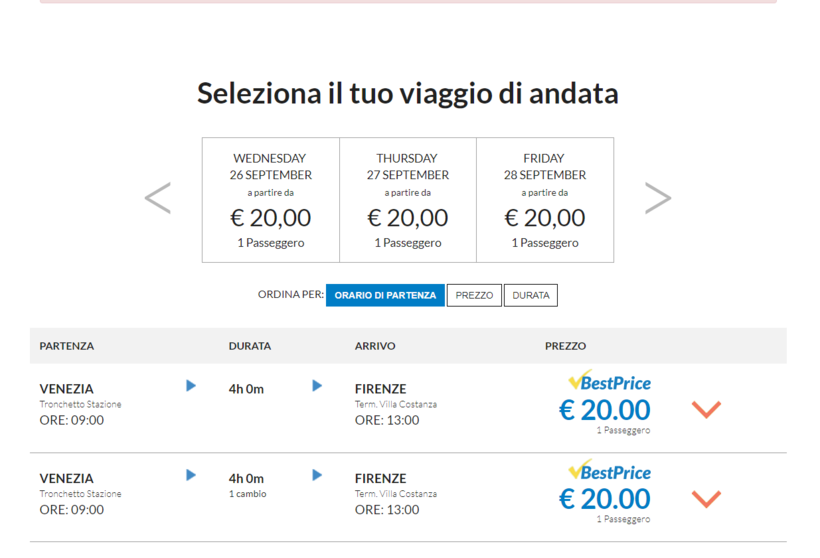Expand details of the 1 cambio trip
Screen dimensions: 820x558
point(706,499)
